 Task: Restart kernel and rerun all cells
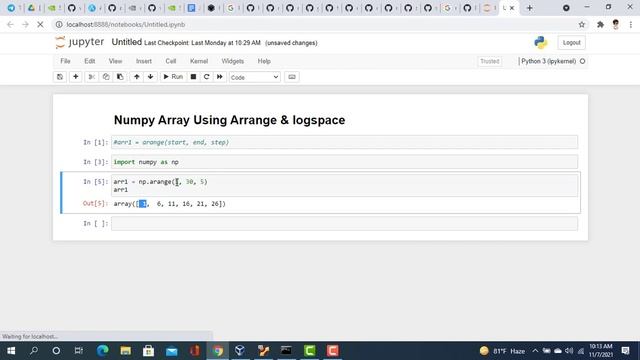click(x=220, y=77)
